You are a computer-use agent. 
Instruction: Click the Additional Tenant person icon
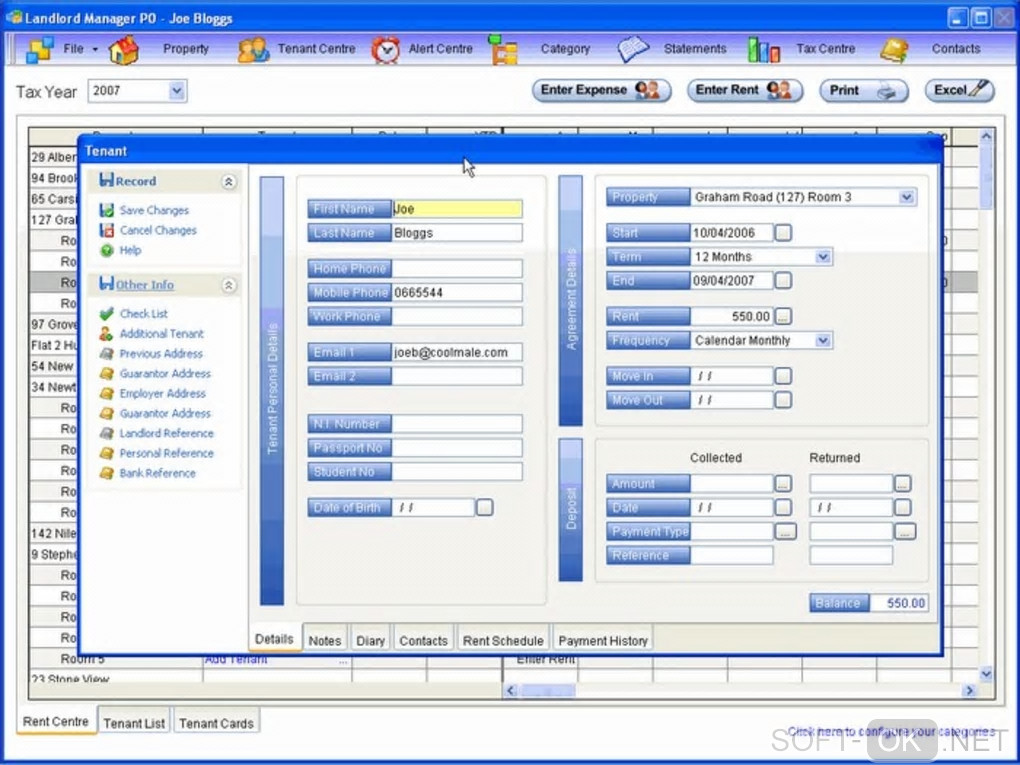point(106,334)
